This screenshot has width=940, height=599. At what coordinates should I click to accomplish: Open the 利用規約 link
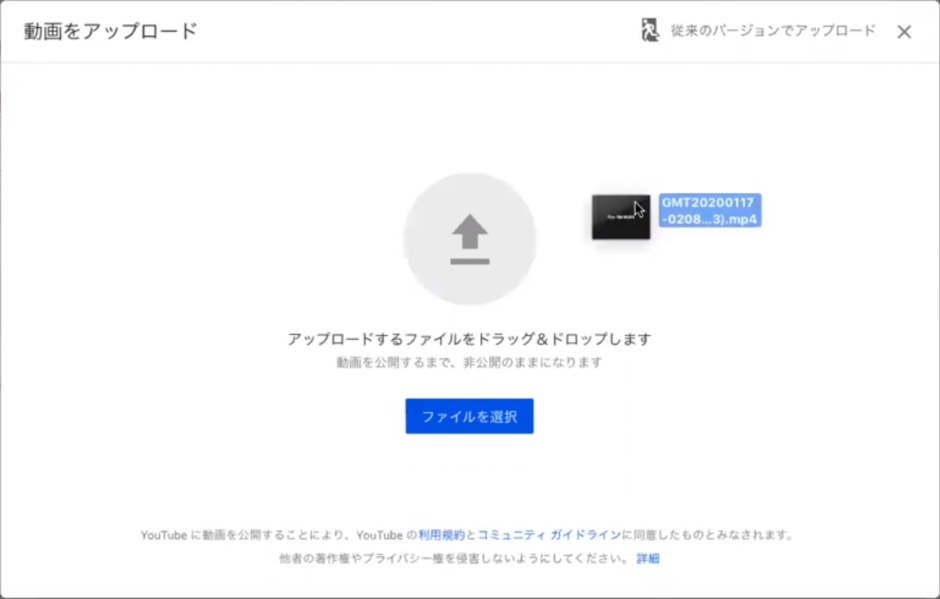click(x=441, y=535)
